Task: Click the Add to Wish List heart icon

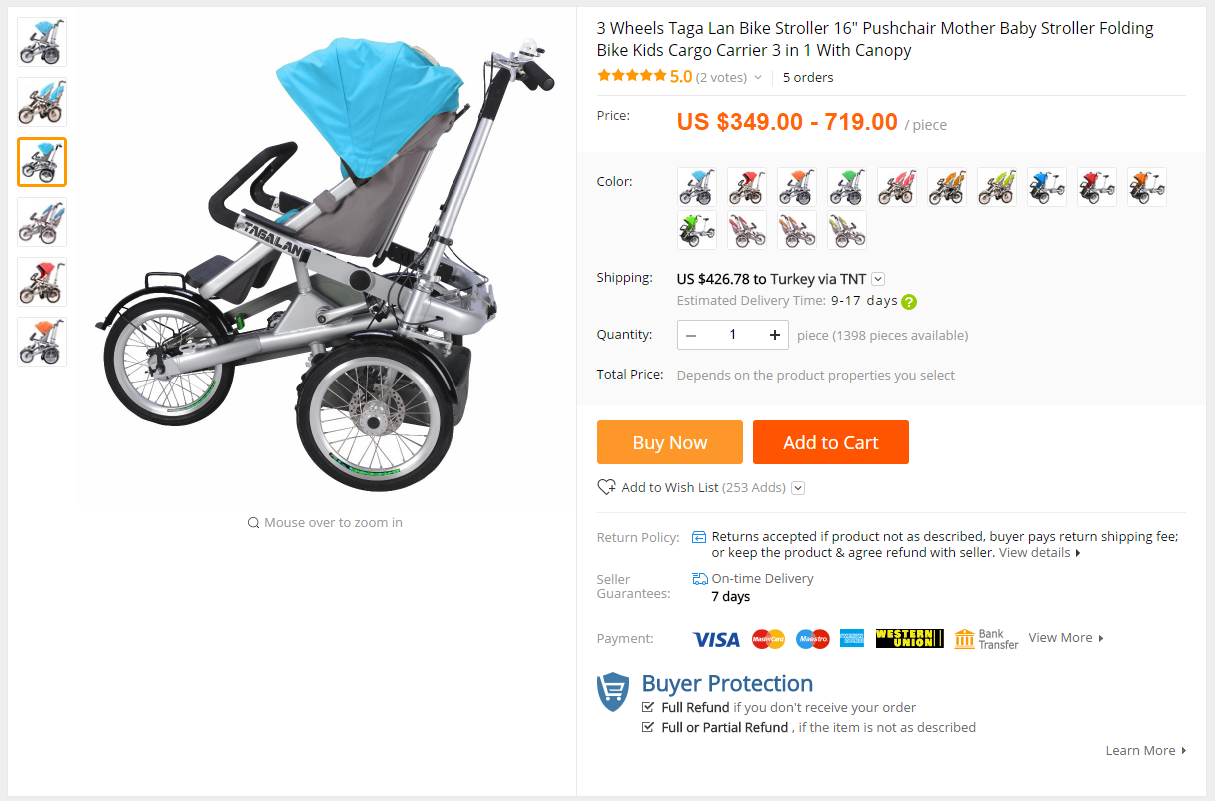Action: (606, 487)
